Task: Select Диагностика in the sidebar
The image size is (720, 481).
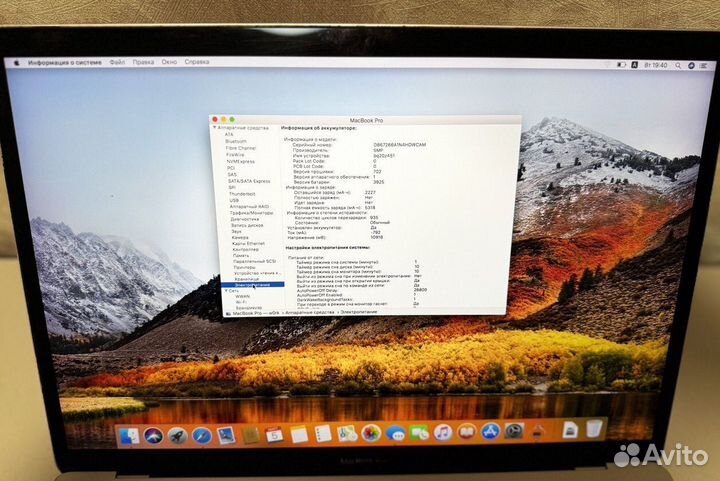Action: (245, 219)
